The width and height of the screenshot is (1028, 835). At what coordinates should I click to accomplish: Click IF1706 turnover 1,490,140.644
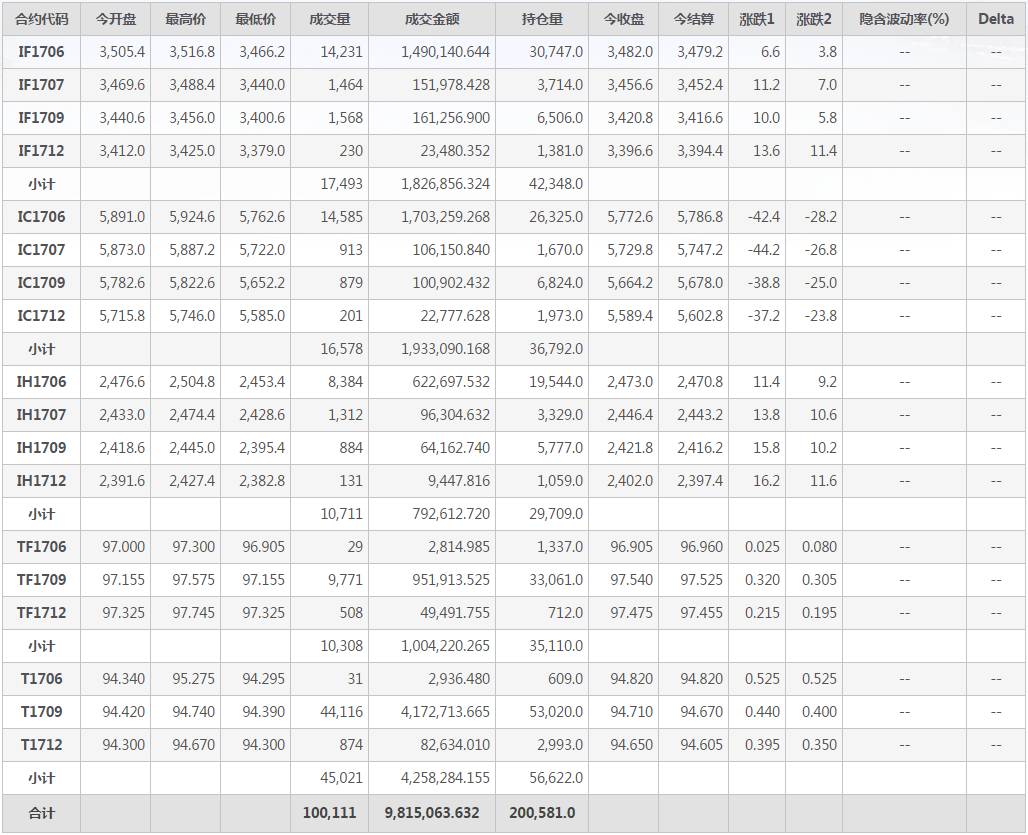[x=445, y=52]
